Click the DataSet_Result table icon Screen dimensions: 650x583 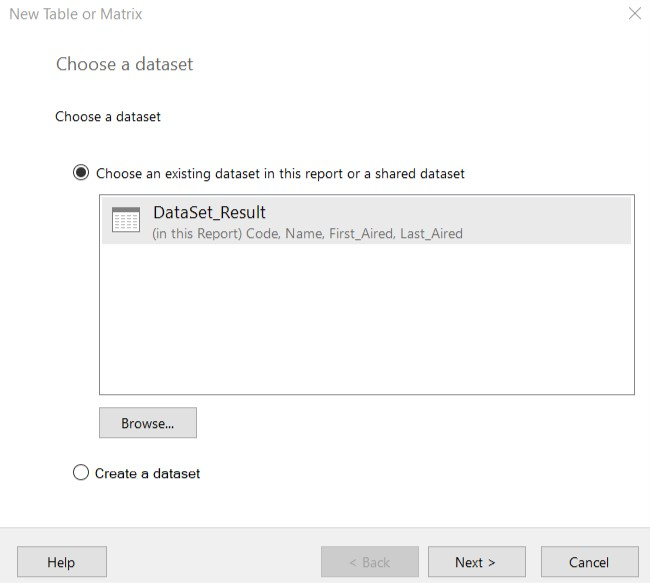click(x=126, y=221)
